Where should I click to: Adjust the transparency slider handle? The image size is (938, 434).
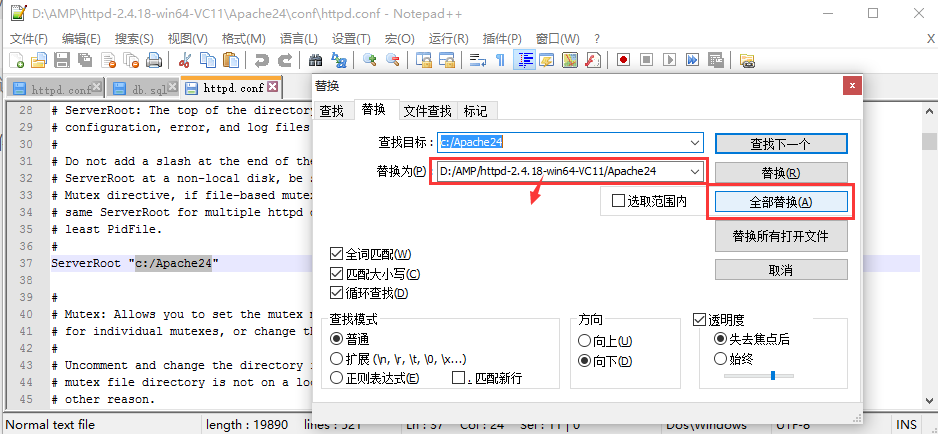click(x=773, y=375)
